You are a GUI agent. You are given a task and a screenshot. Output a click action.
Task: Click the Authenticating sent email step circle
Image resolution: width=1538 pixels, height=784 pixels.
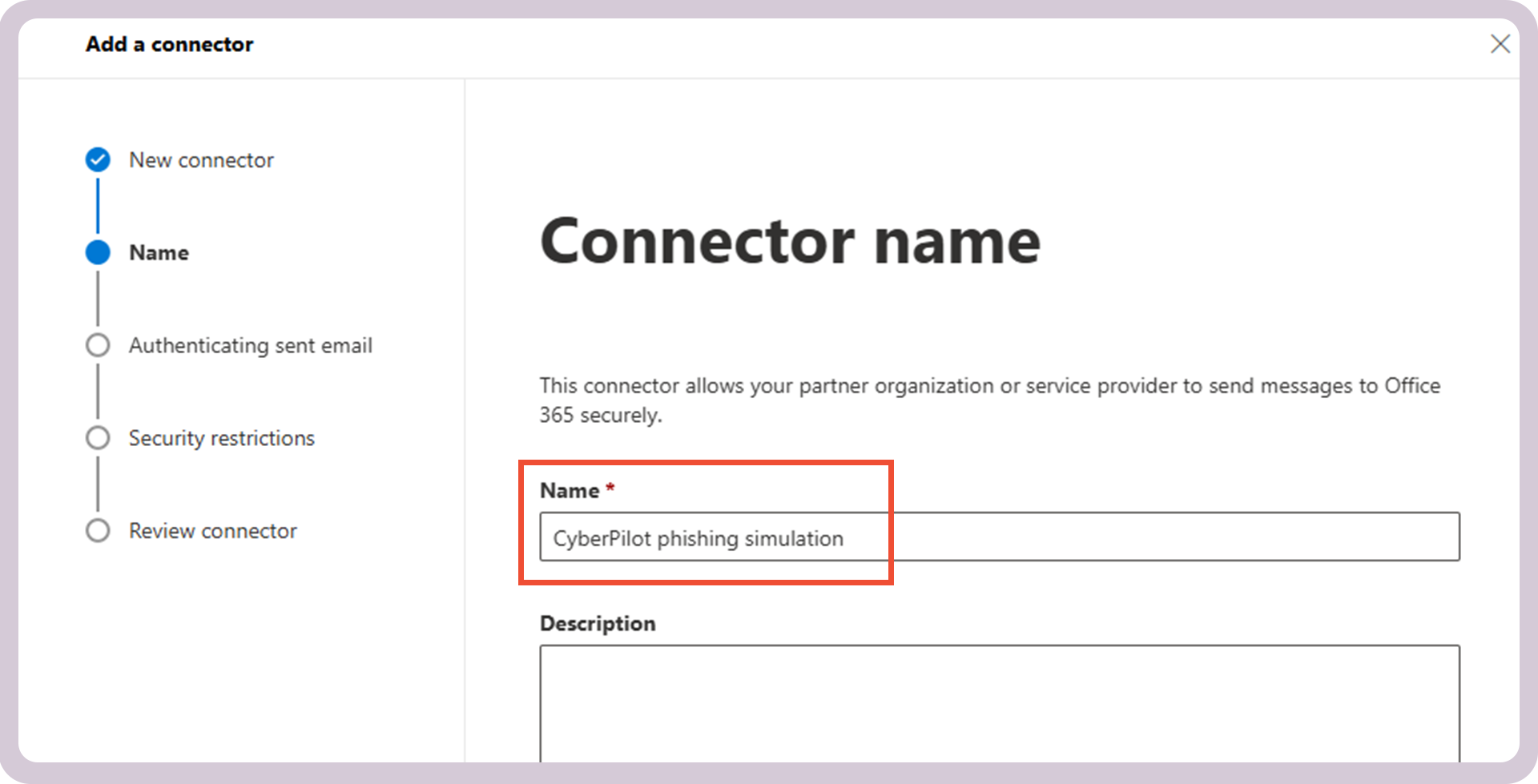point(98,344)
